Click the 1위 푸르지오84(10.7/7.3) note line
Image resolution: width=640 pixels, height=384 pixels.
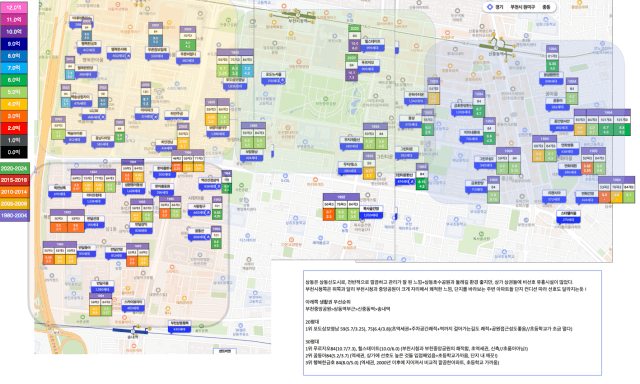417,348
